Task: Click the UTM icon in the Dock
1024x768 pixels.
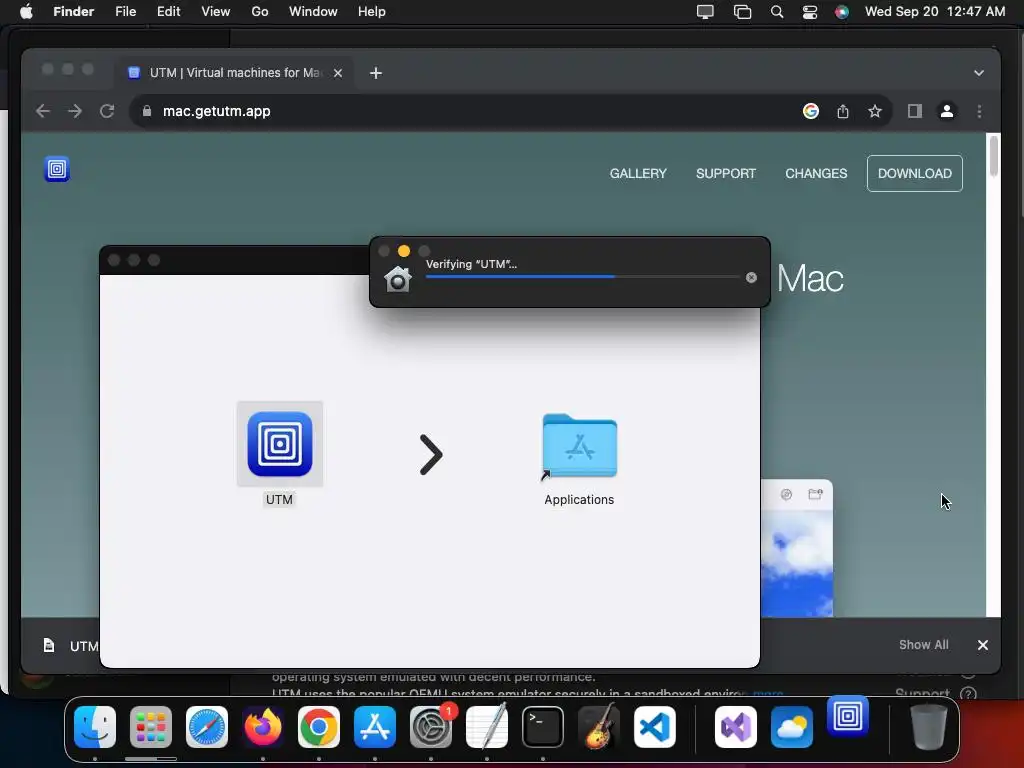Action: click(x=848, y=716)
